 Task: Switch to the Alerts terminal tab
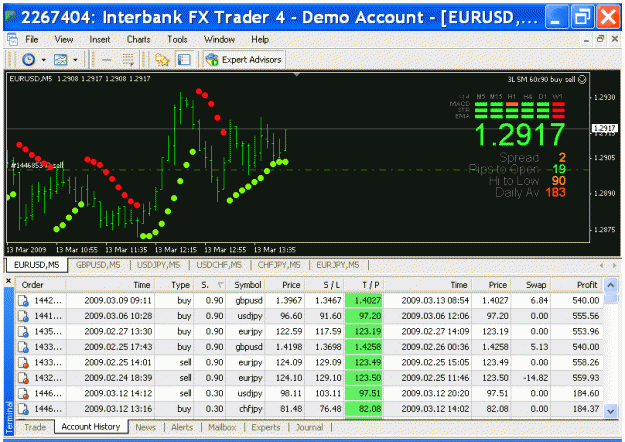(x=182, y=427)
